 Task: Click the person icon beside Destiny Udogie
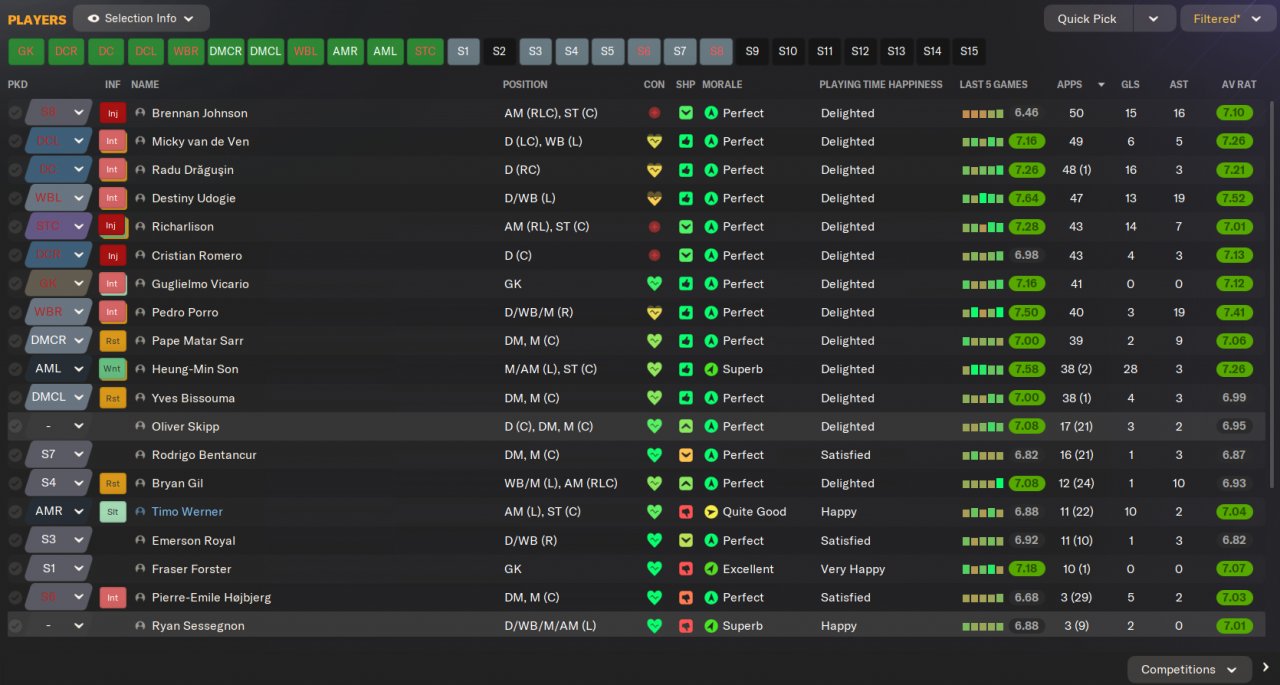140,198
